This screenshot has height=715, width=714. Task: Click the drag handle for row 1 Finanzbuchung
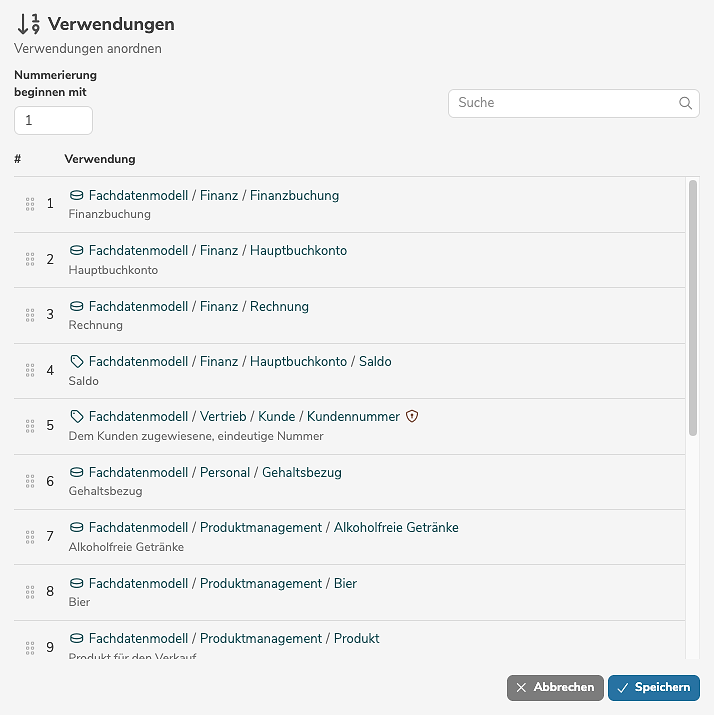(x=30, y=204)
